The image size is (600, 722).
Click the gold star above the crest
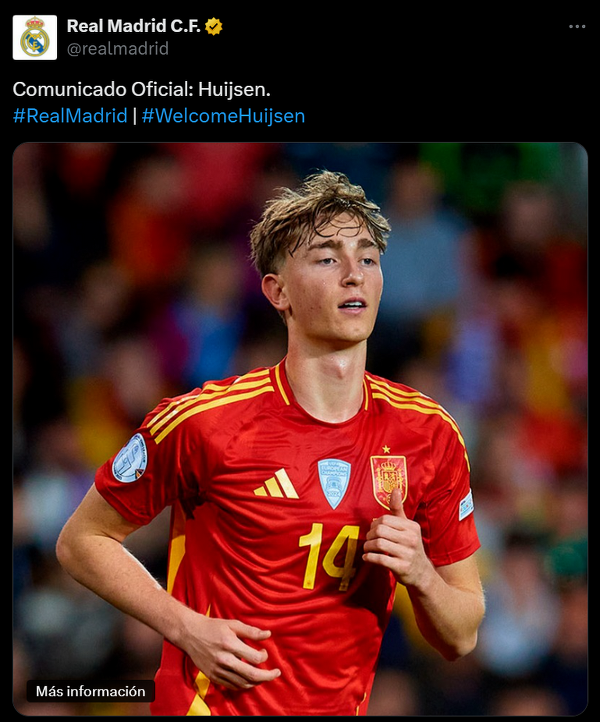pyautogui.click(x=386, y=448)
